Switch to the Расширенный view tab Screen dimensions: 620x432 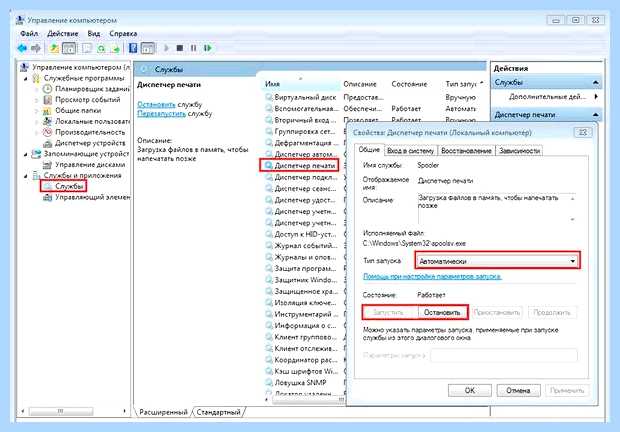(163, 412)
